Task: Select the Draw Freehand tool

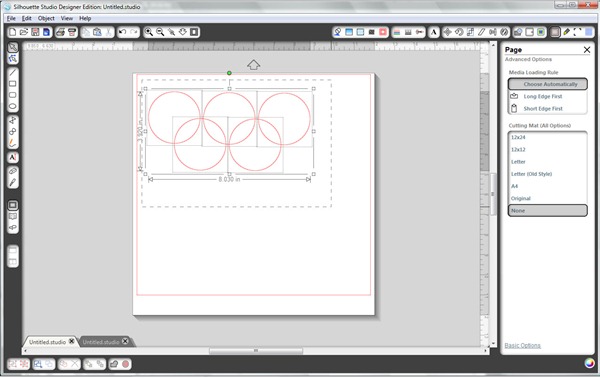Action: pos(13,143)
